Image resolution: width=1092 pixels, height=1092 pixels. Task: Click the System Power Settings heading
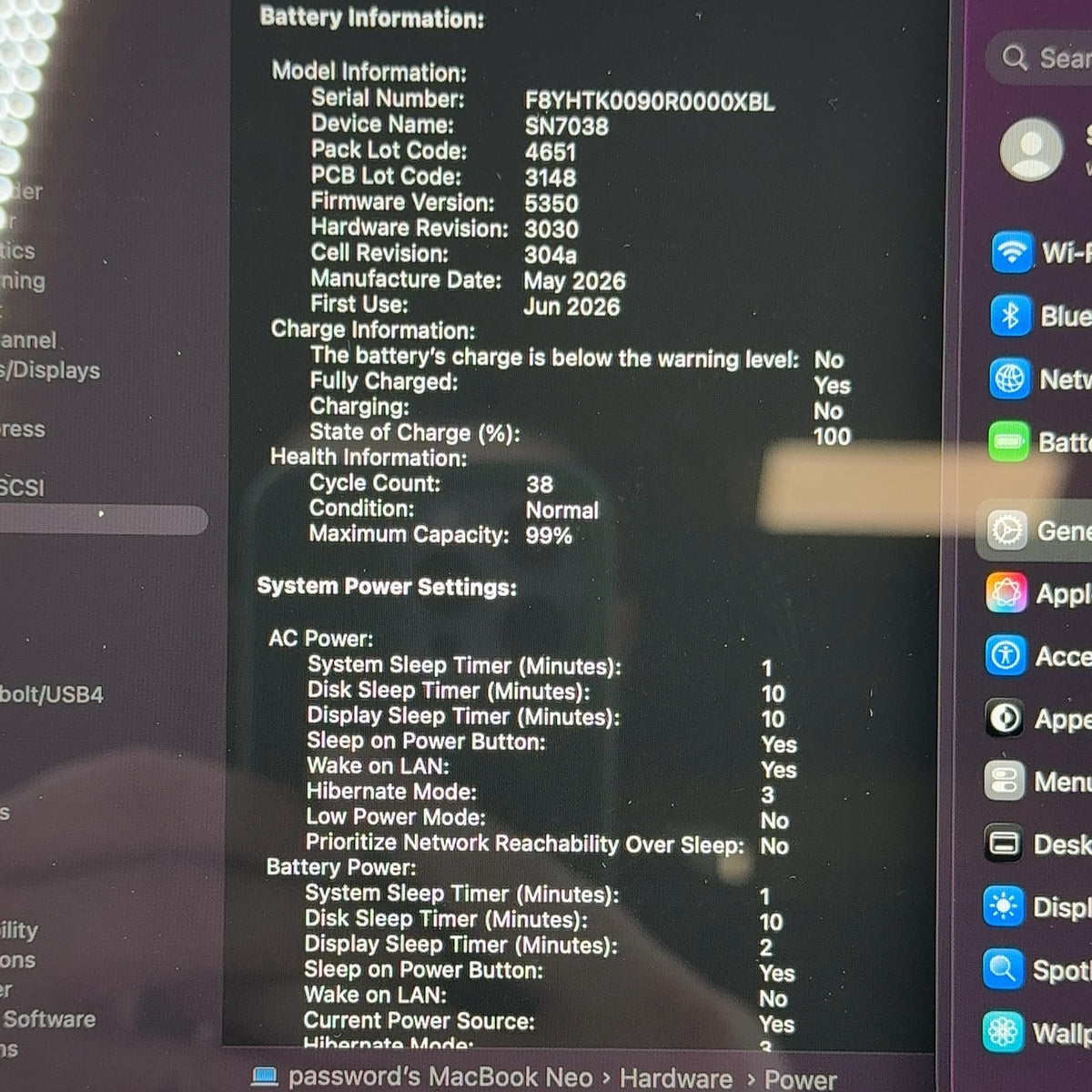387,587
